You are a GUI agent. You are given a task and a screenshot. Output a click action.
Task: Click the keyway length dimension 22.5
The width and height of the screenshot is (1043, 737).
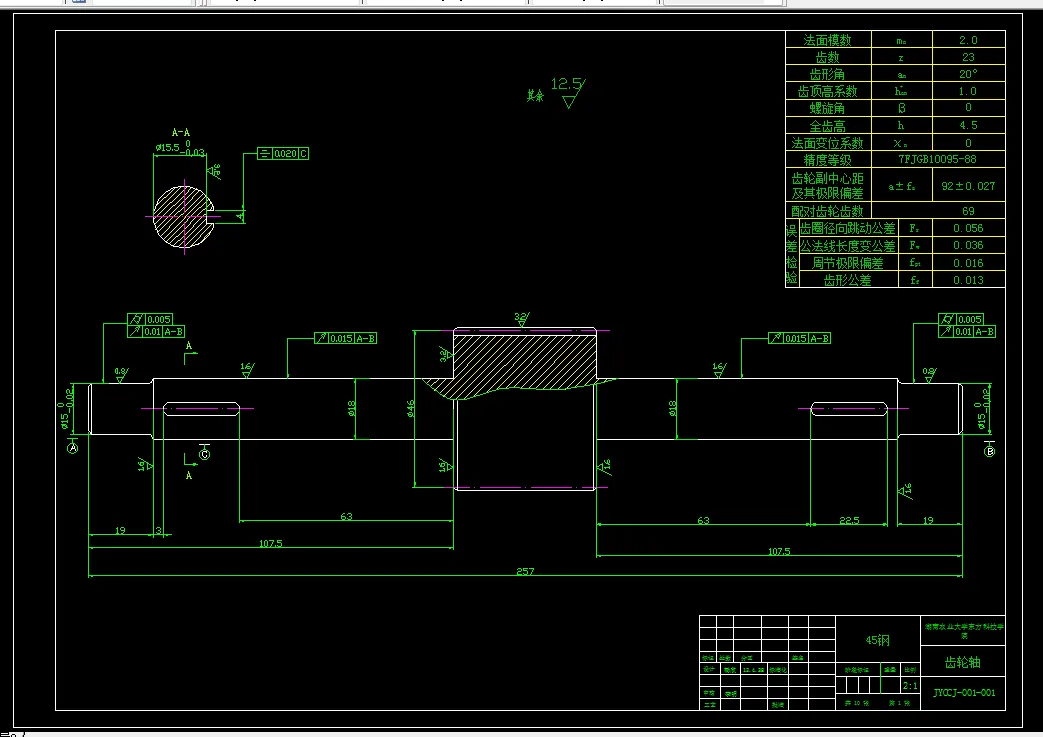pos(849,519)
